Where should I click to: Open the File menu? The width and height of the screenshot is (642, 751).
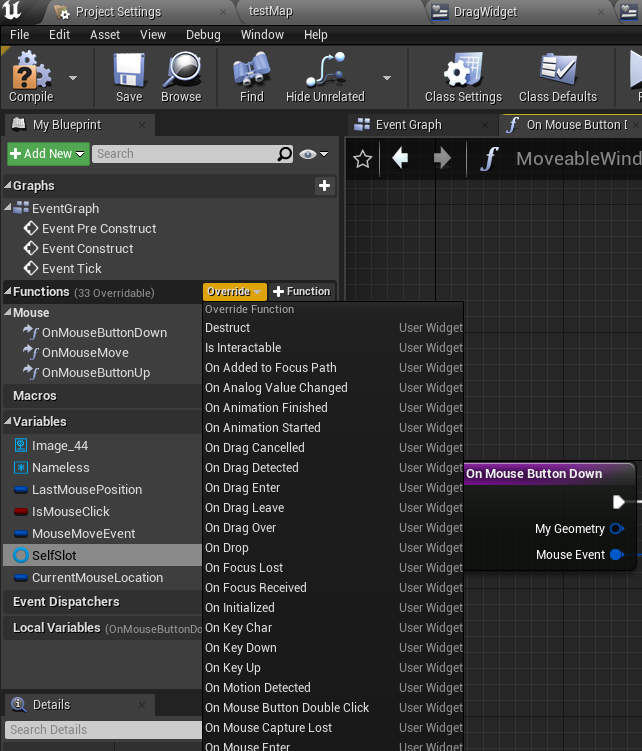pos(19,35)
